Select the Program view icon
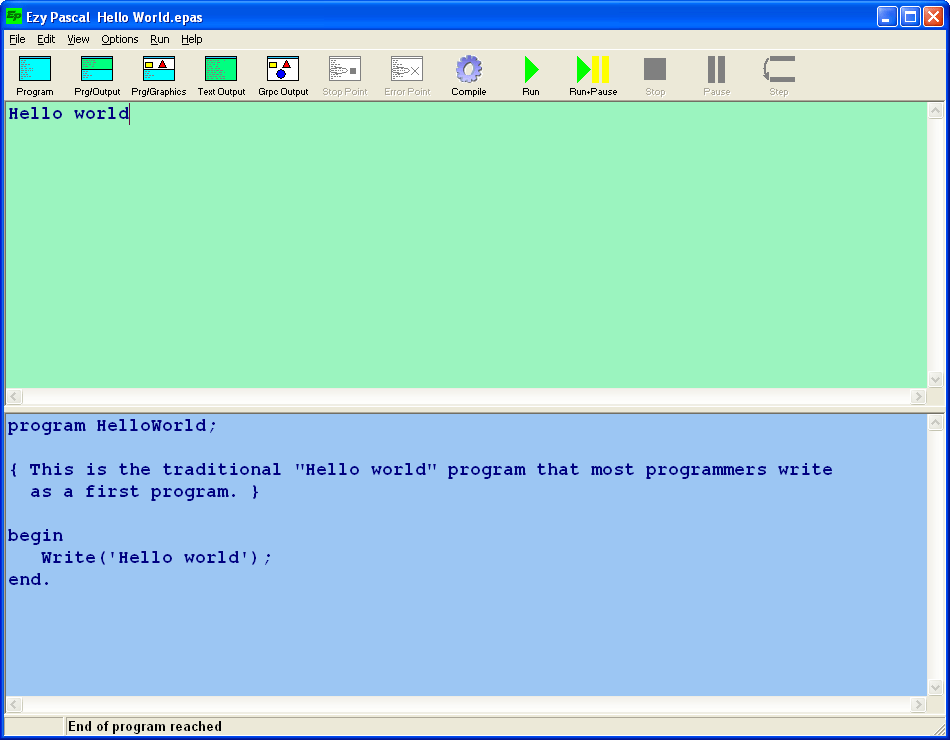This screenshot has width=950, height=740. click(x=34, y=68)
